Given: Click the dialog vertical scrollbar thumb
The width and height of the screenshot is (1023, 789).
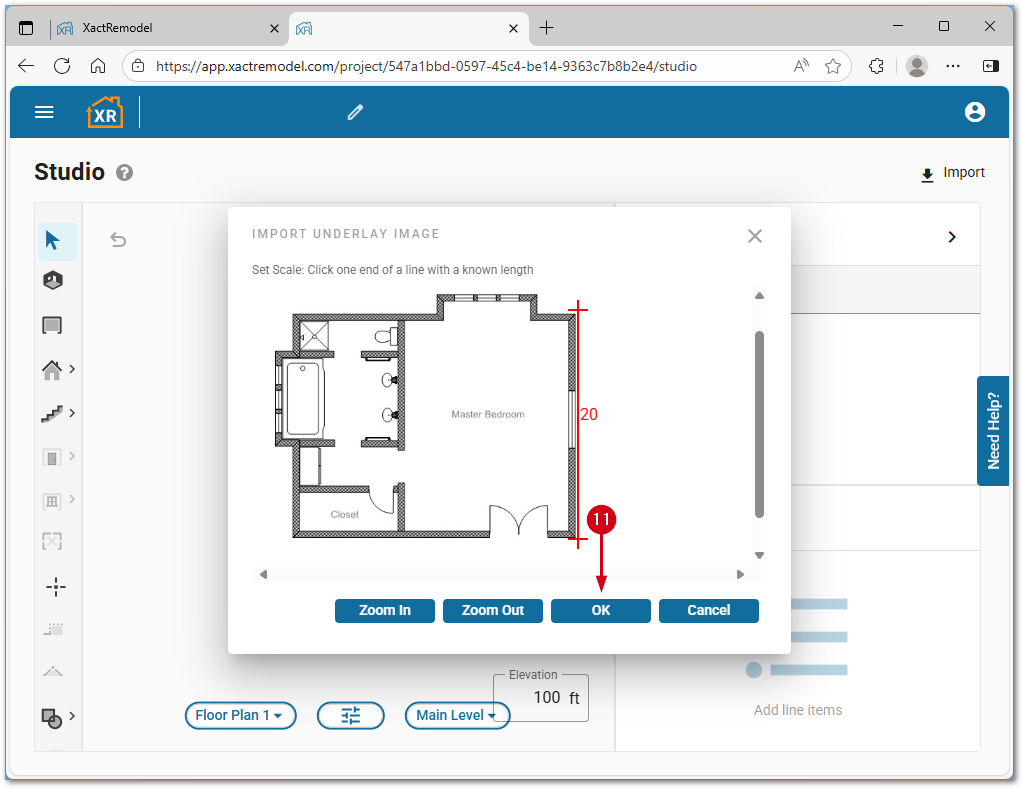Looking at the screenshot, I should click(759, 424).
